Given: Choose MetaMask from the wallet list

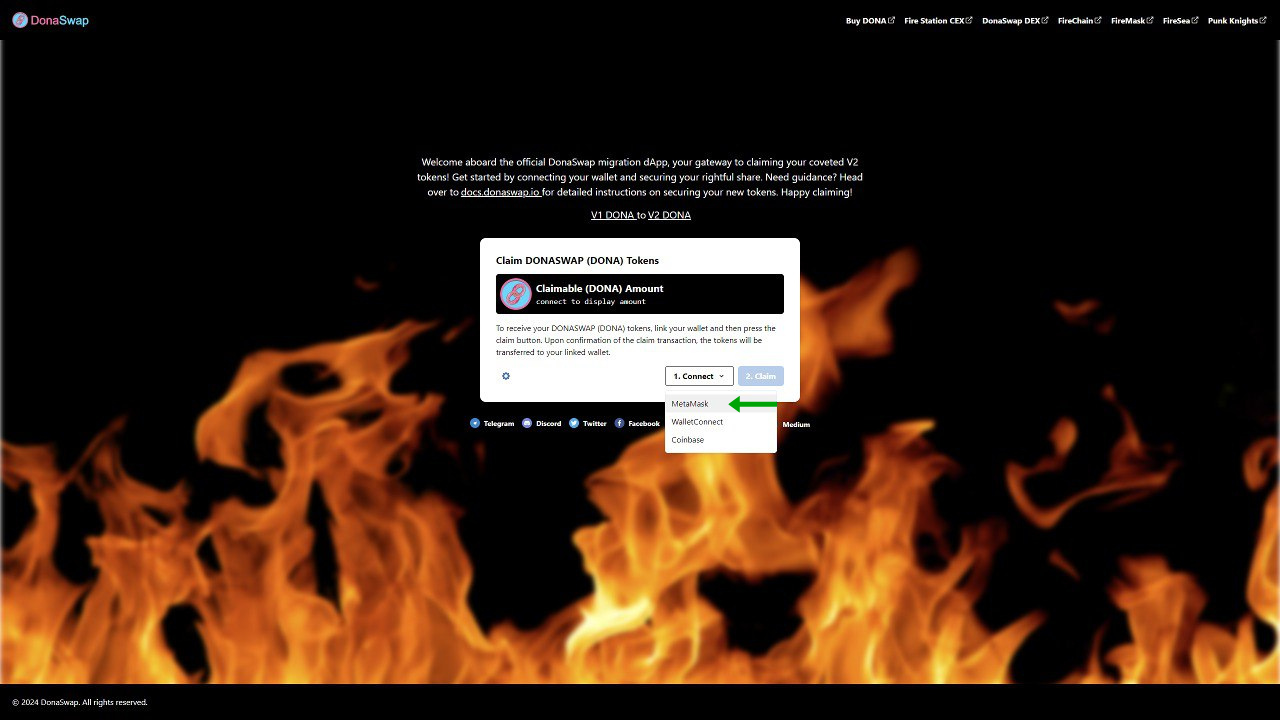Looking at the screenshot, I should pyautogui.click(x=721, y=404).
